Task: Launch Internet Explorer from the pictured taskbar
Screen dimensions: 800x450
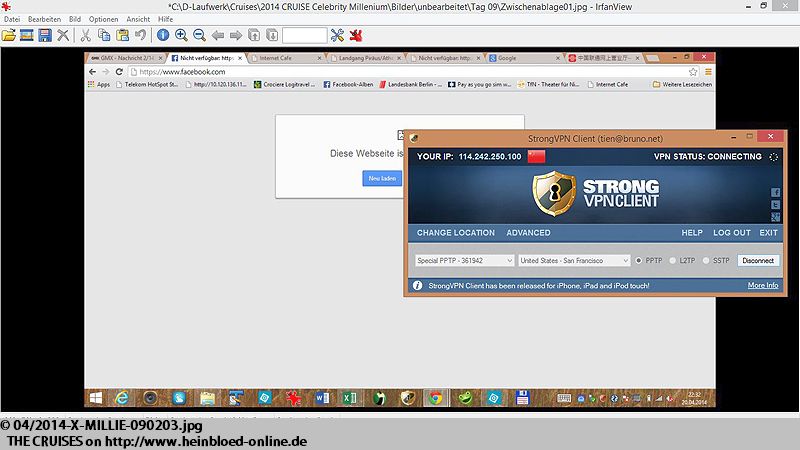Action: [x=121, y=398]
